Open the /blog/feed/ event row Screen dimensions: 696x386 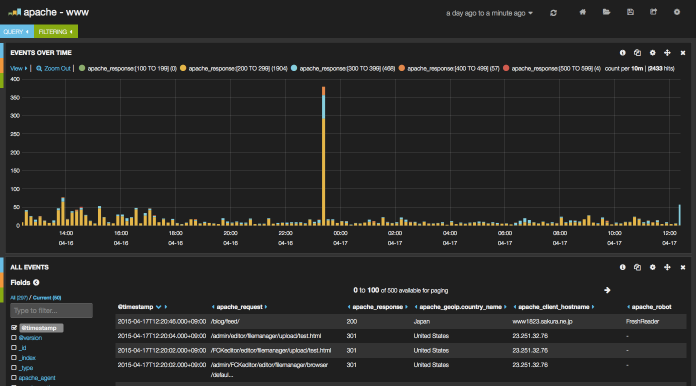[x=401, y=321]
